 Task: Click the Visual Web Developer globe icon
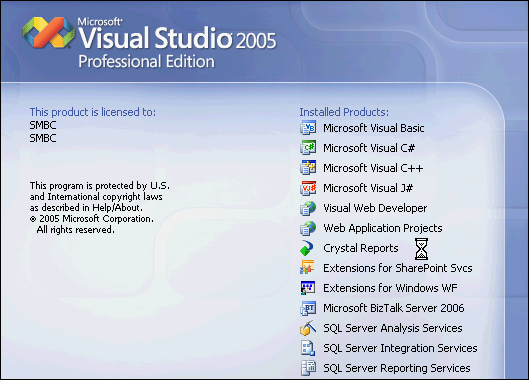click(x=308, y=208)
